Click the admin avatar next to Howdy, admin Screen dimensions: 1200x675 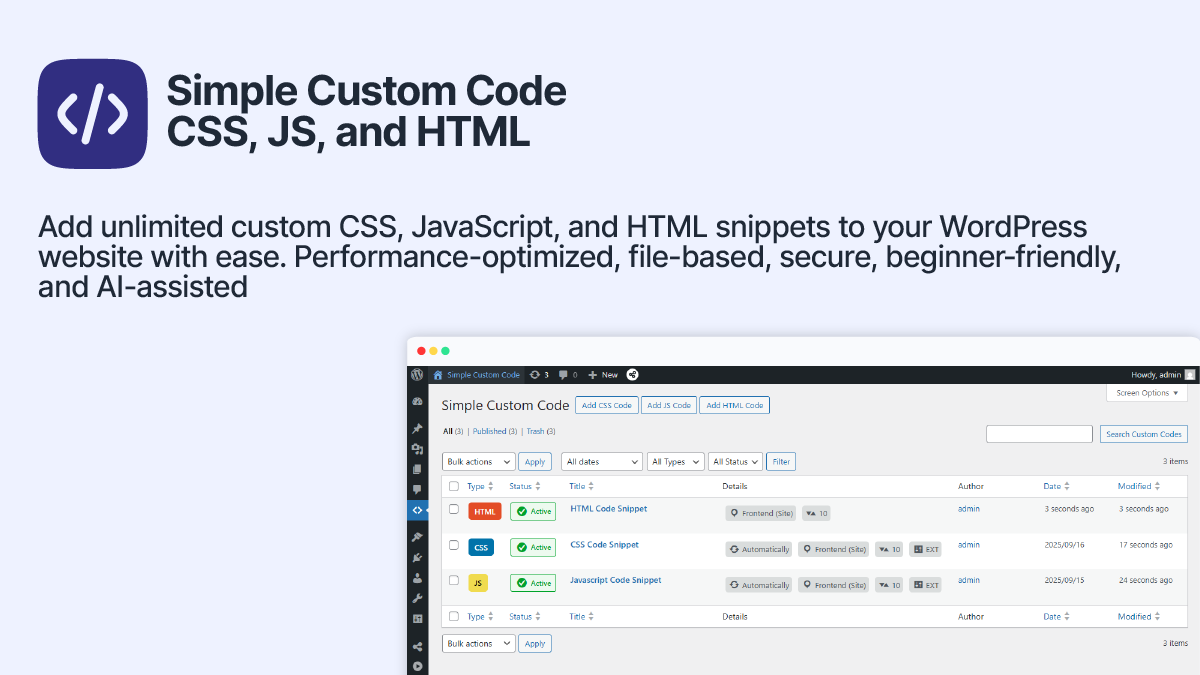[1190, 375]
